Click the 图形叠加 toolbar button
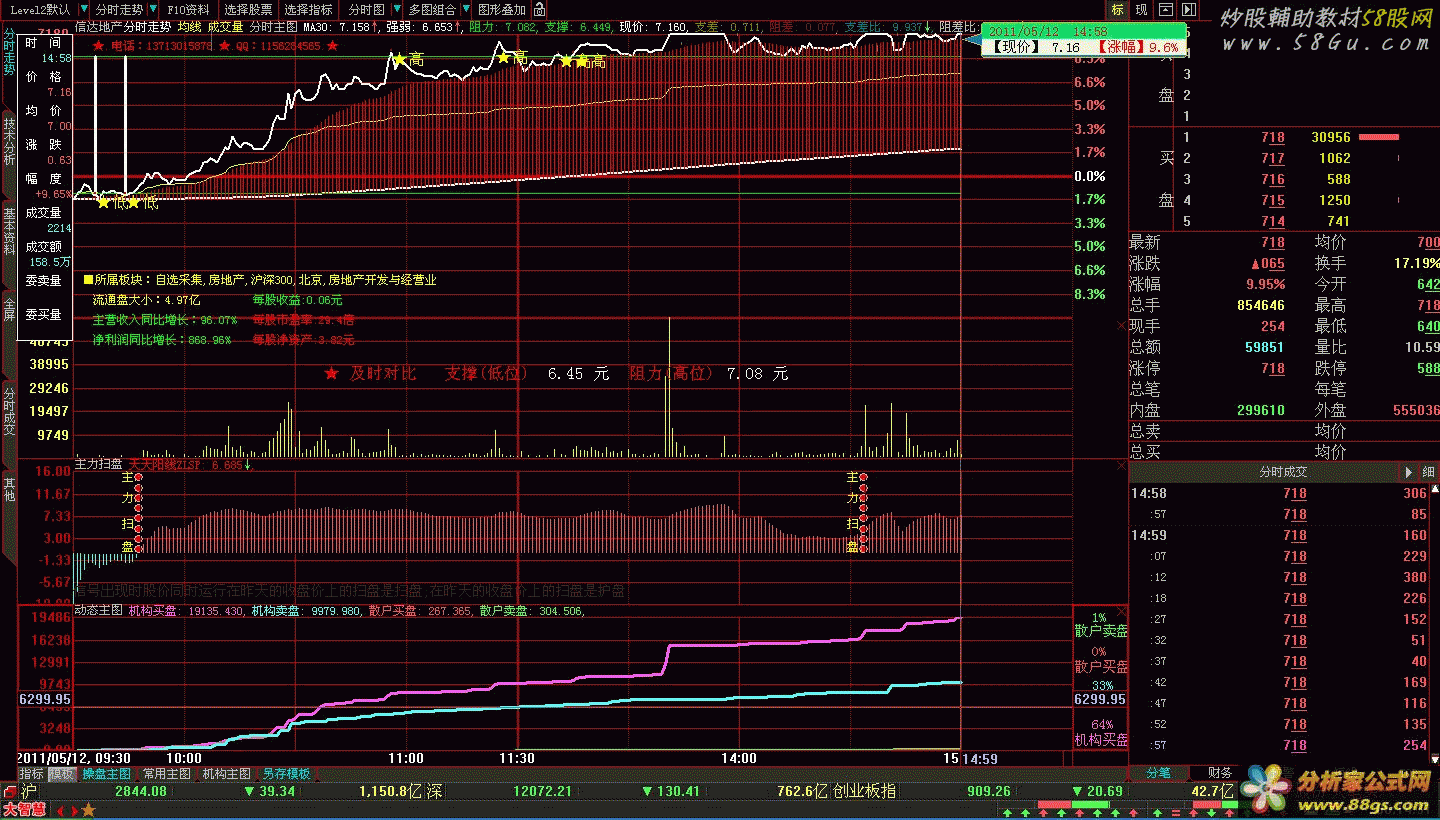This screenshot has width=1440, height=820. coord(501,9)
